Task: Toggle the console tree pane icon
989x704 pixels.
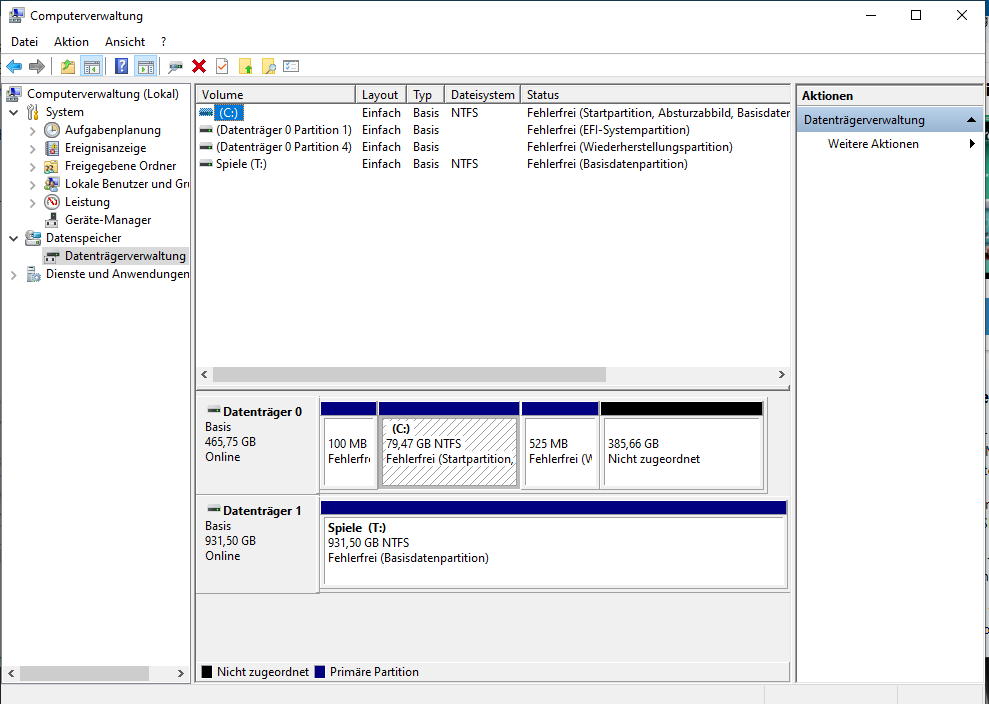Action: click(x=92, y=66)
